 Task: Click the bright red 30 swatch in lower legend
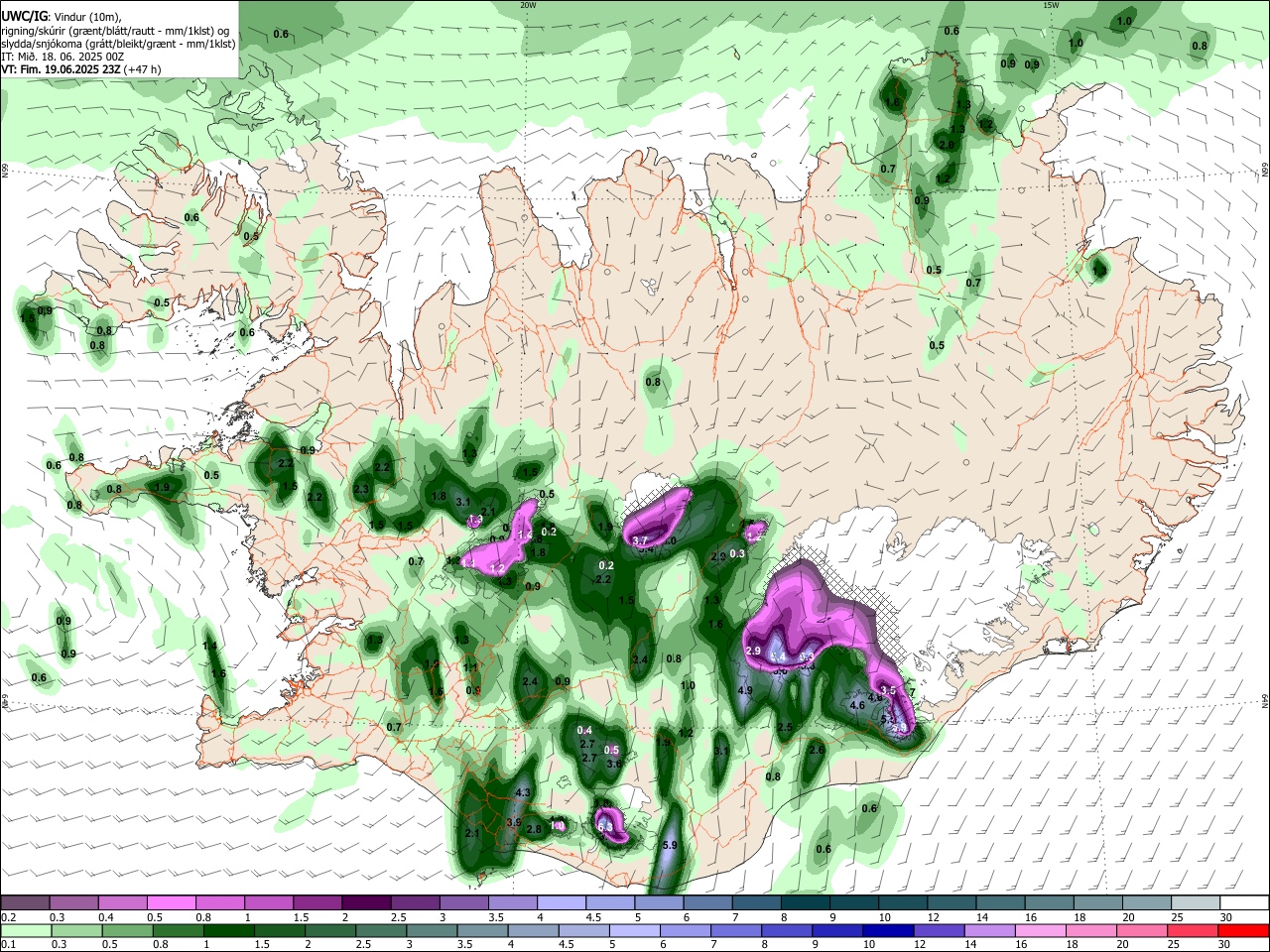tap(1244, 930)
